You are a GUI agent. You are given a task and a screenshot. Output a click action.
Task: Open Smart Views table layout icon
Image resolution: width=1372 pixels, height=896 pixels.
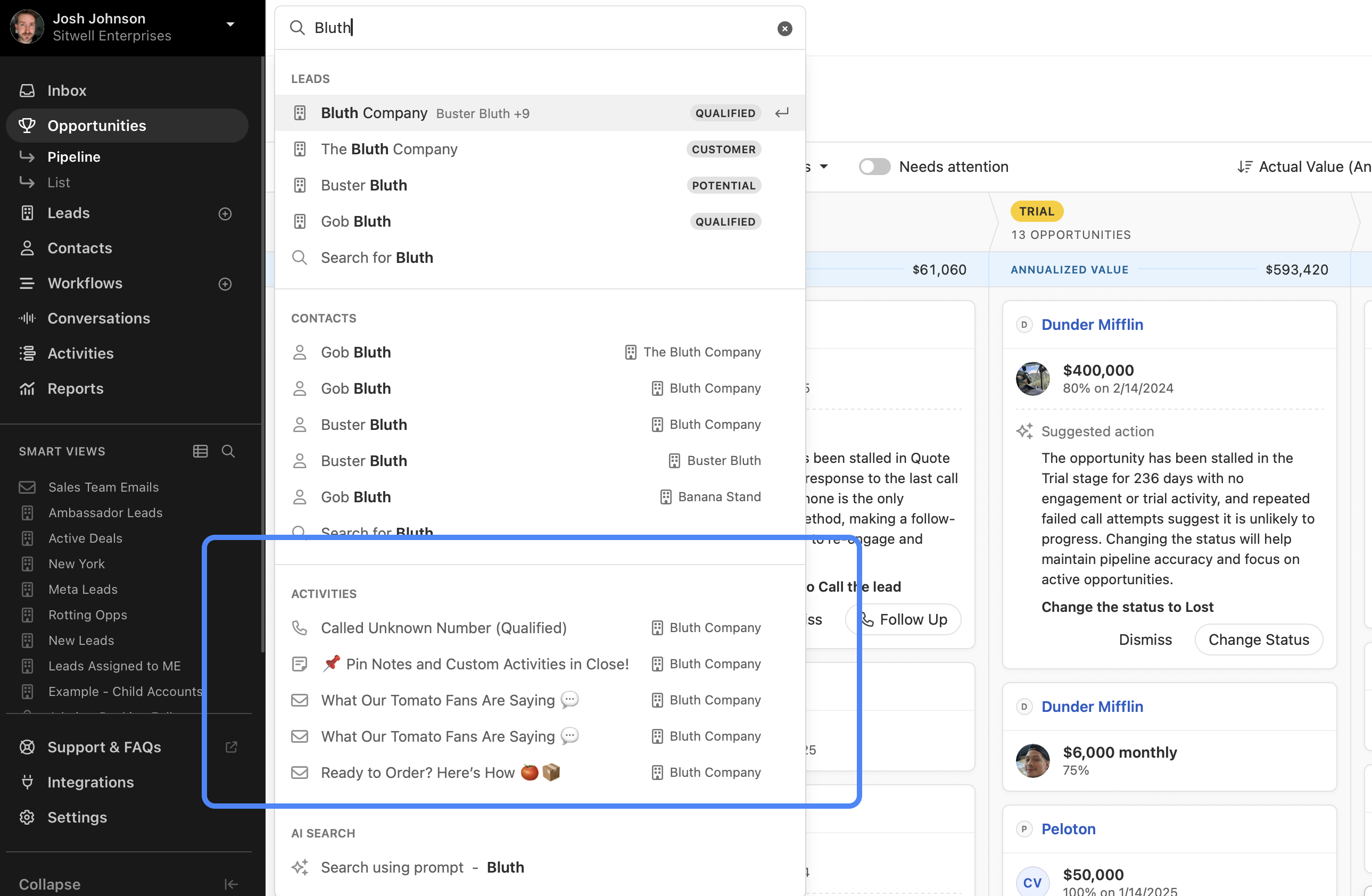200,451
